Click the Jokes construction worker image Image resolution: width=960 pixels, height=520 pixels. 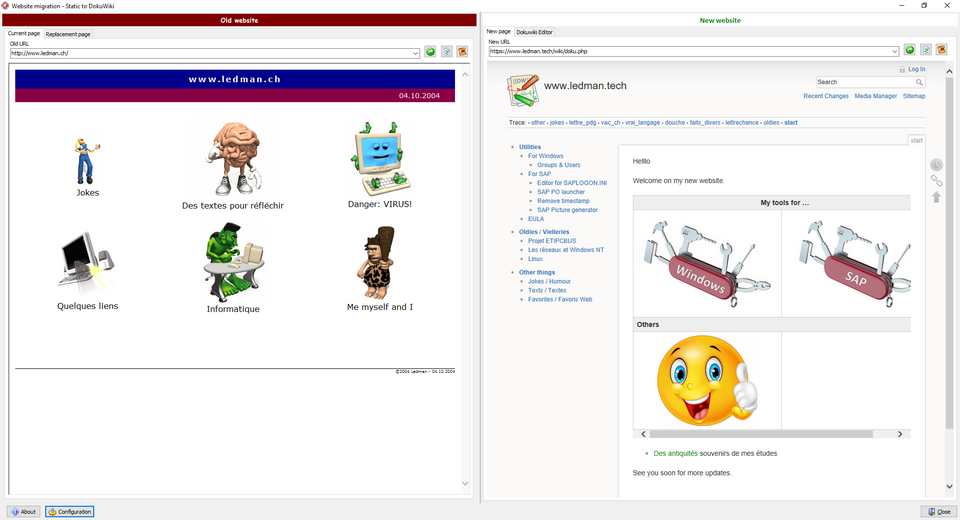coord(86,160)
